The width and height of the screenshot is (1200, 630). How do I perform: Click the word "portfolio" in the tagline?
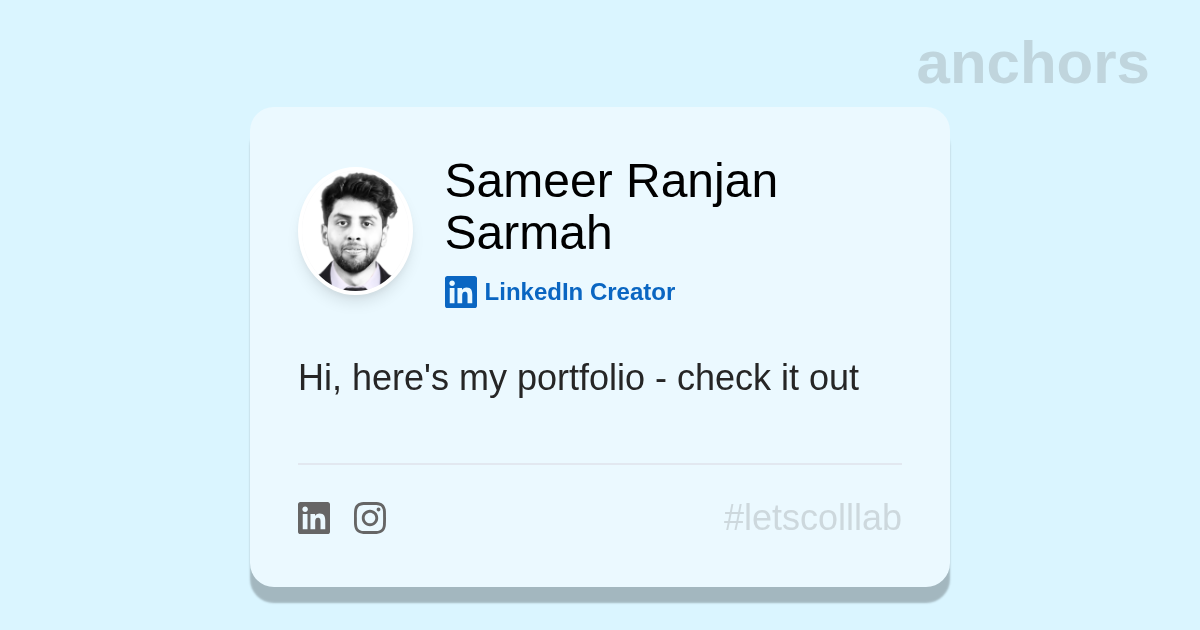tap(580, 379)
